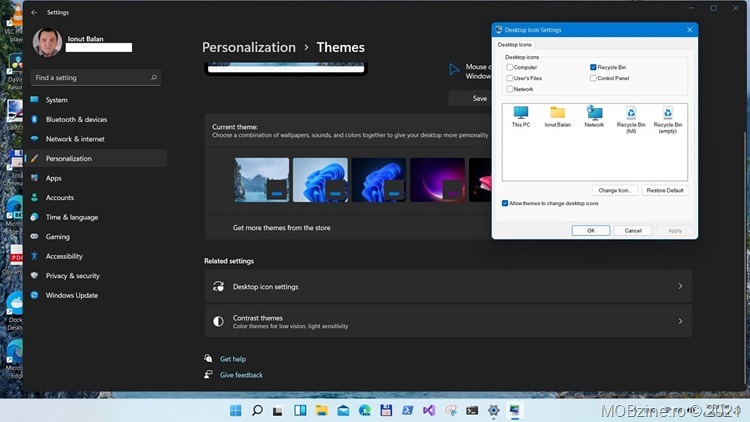Launch File Explorer from the taskbar

pyautogui.click(x=321, y=410)
